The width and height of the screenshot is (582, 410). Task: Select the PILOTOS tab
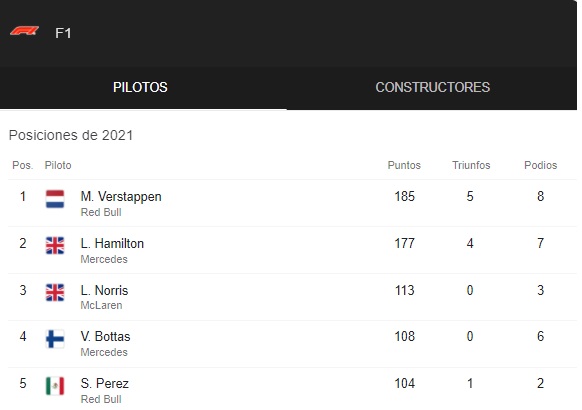click(140, 88)
